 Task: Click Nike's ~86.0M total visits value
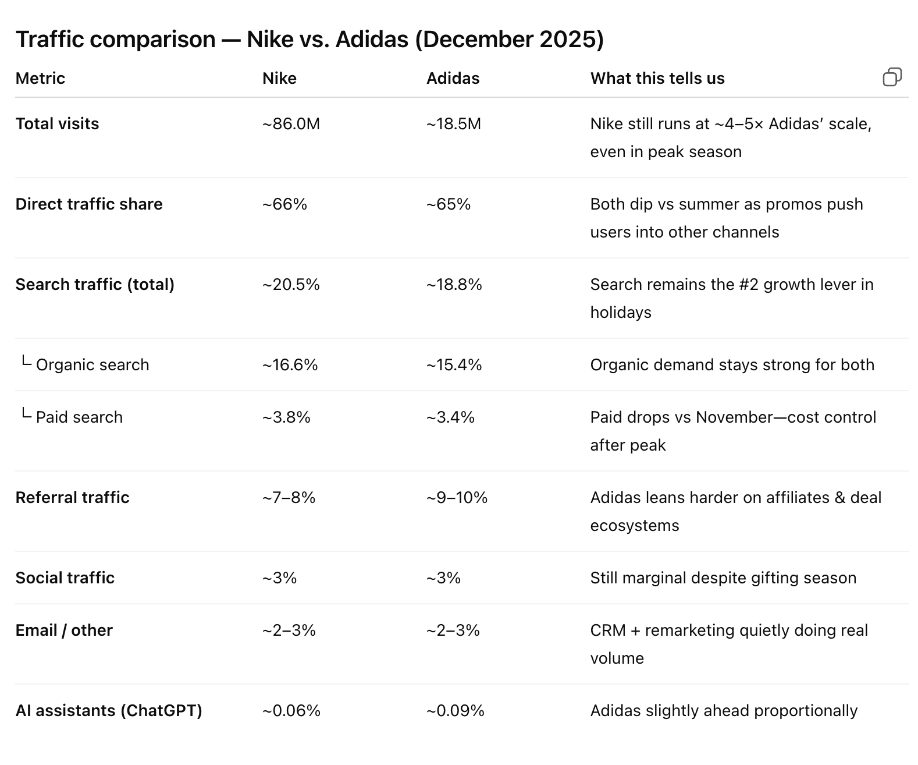tap(291, 124)
